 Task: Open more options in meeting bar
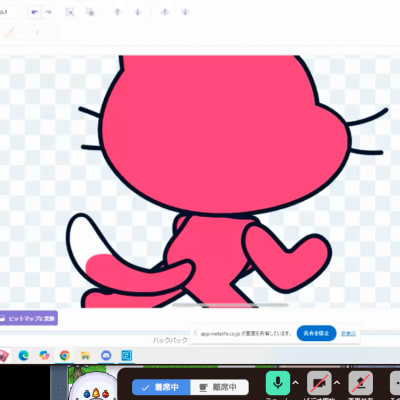pyautogui.click(x=395, y=383)
